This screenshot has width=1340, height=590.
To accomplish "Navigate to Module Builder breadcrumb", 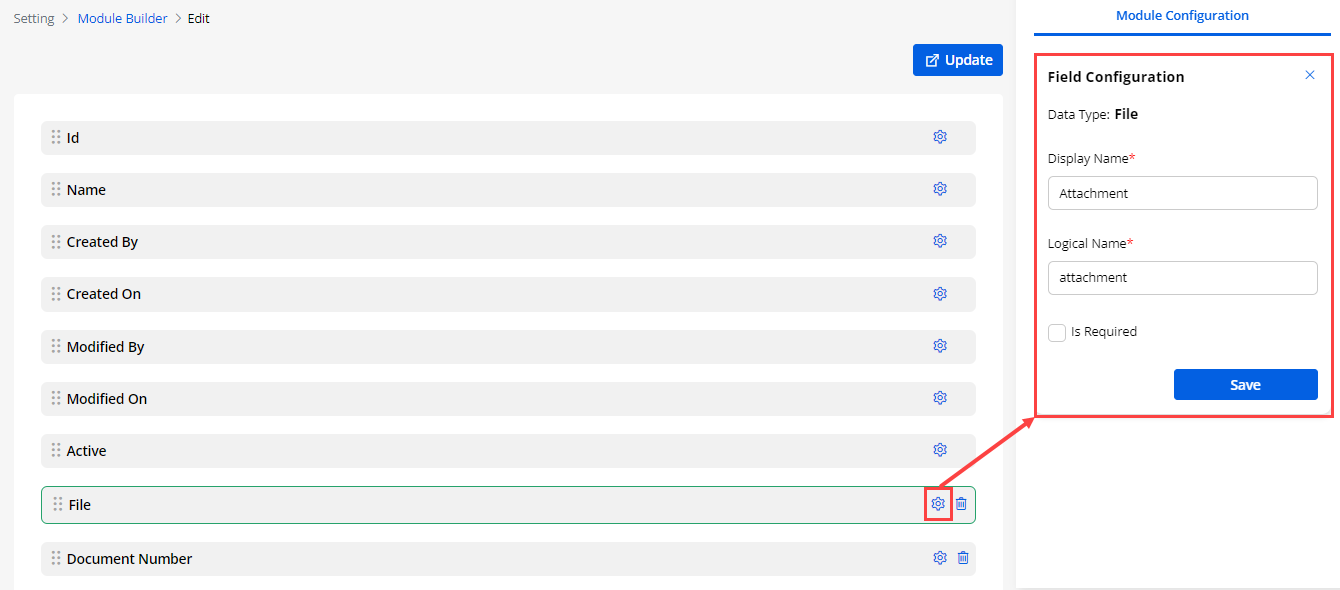I will 123,19.
